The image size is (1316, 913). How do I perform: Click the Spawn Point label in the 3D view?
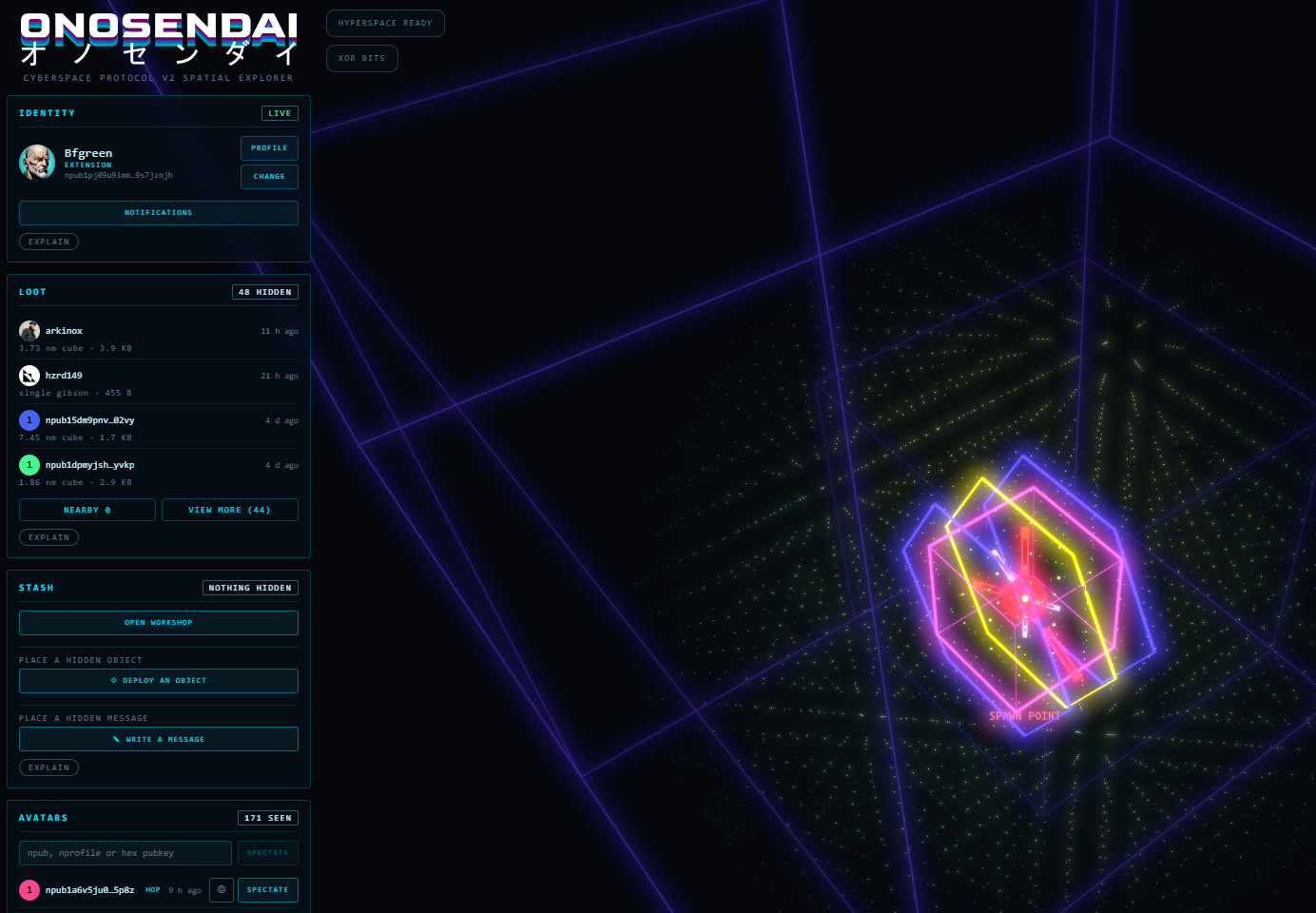click(1025, 716)
